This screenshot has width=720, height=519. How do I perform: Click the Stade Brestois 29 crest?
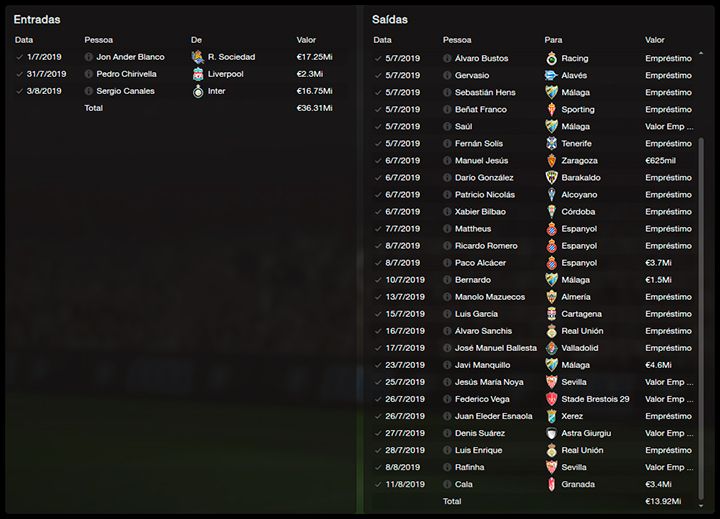(x=551, y=399)
